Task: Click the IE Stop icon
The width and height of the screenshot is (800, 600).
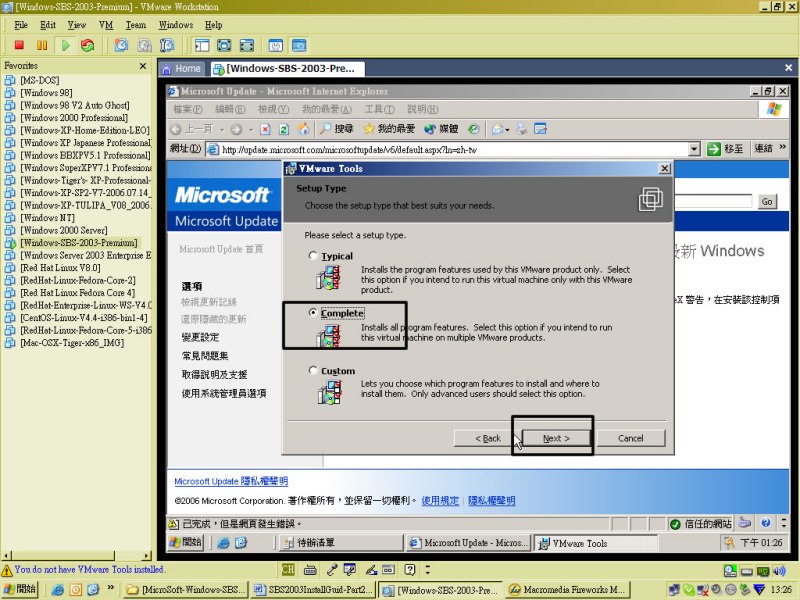Action: pos(265,129)
